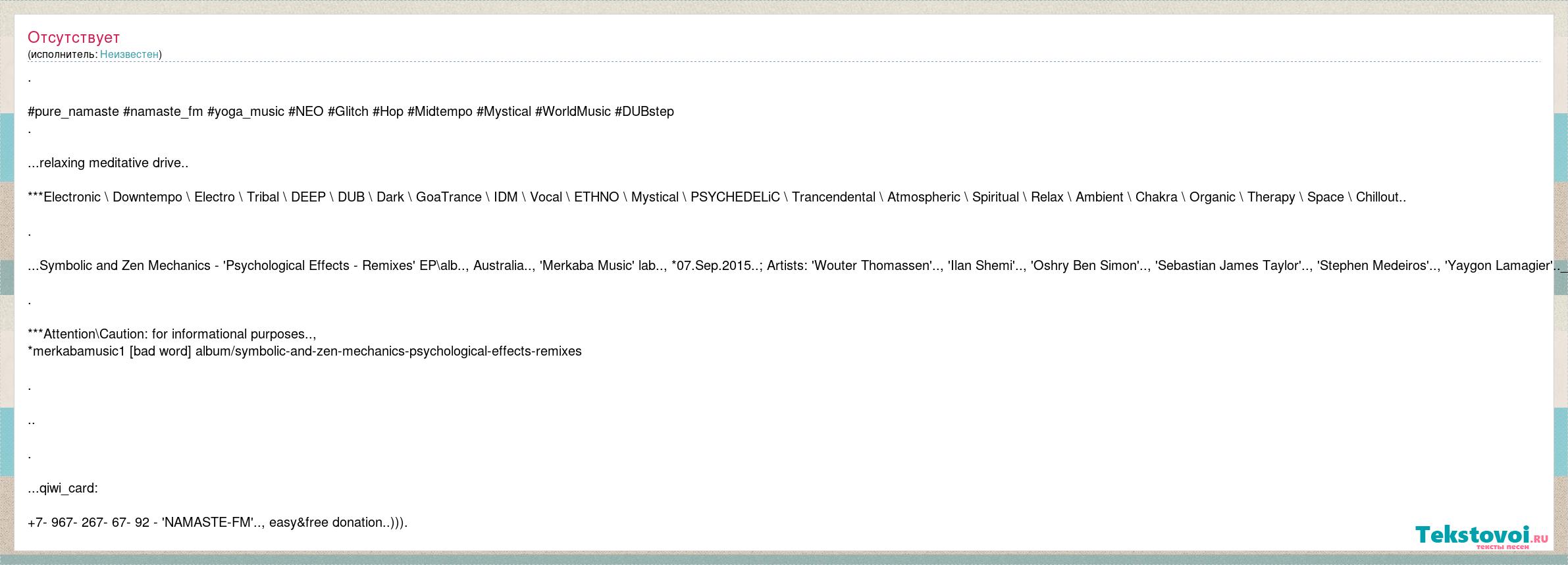The width and height of the screenshot is (1568, 565).
Task: Select the line starting '...Symbolic and Zen Mechanics'
Action: point(797,265)
